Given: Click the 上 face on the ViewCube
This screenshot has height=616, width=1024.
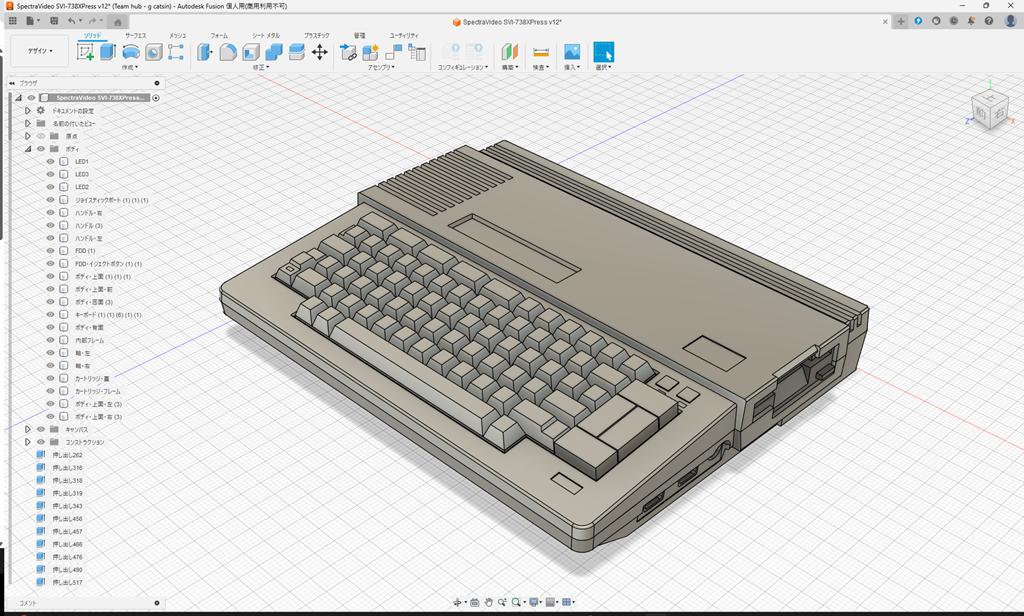Looking at the screenshot, I should 988,97.
